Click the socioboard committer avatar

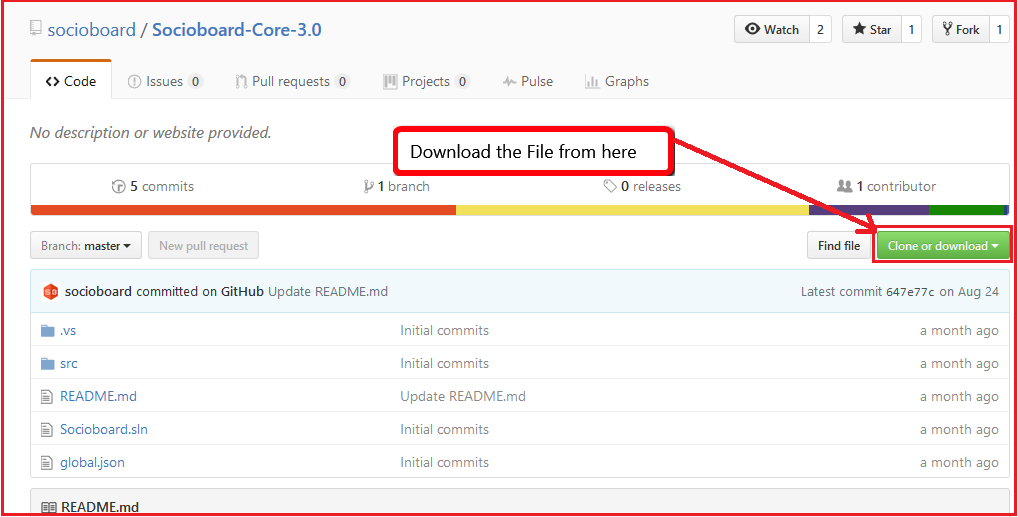tap(51, 292)
